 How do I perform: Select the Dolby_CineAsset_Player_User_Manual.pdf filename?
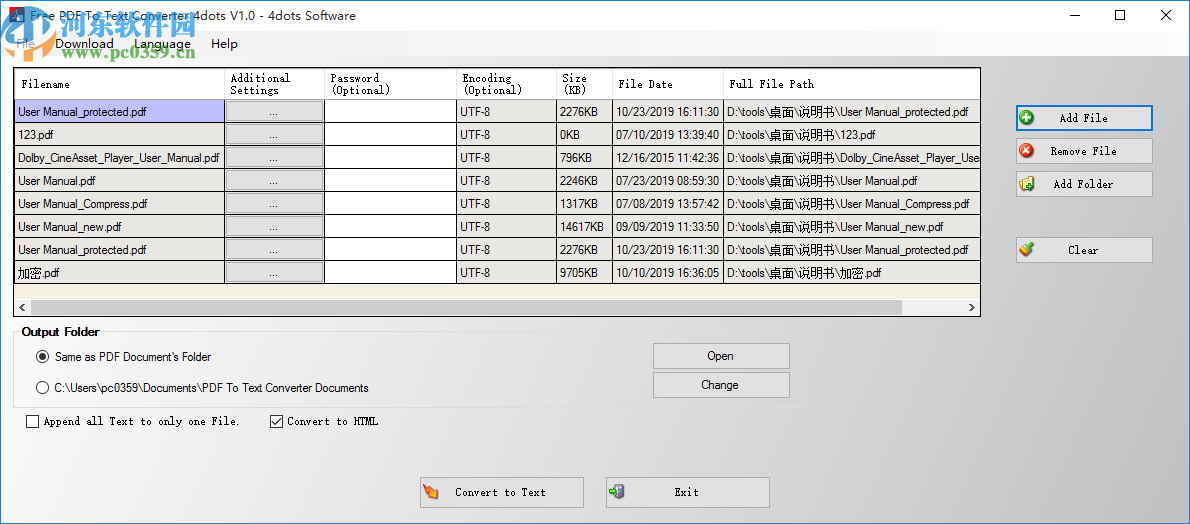tap(119, 158)
